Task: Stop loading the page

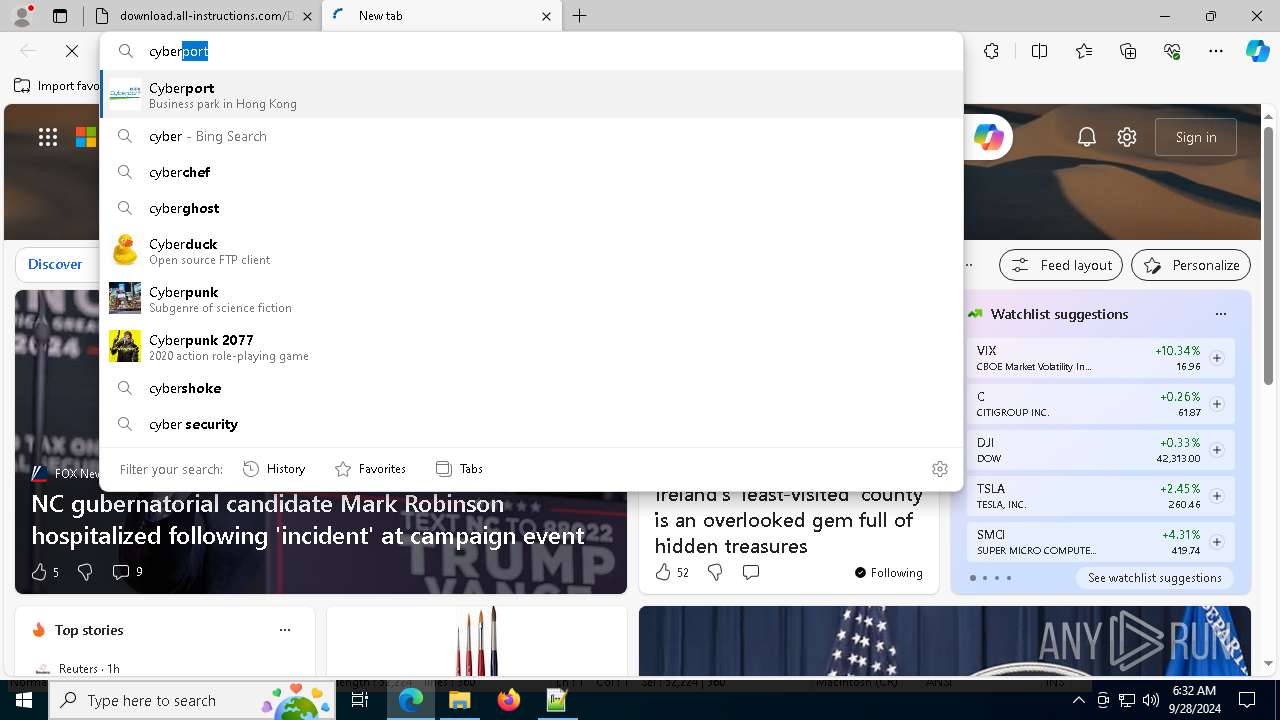Action: pos(72,51)
